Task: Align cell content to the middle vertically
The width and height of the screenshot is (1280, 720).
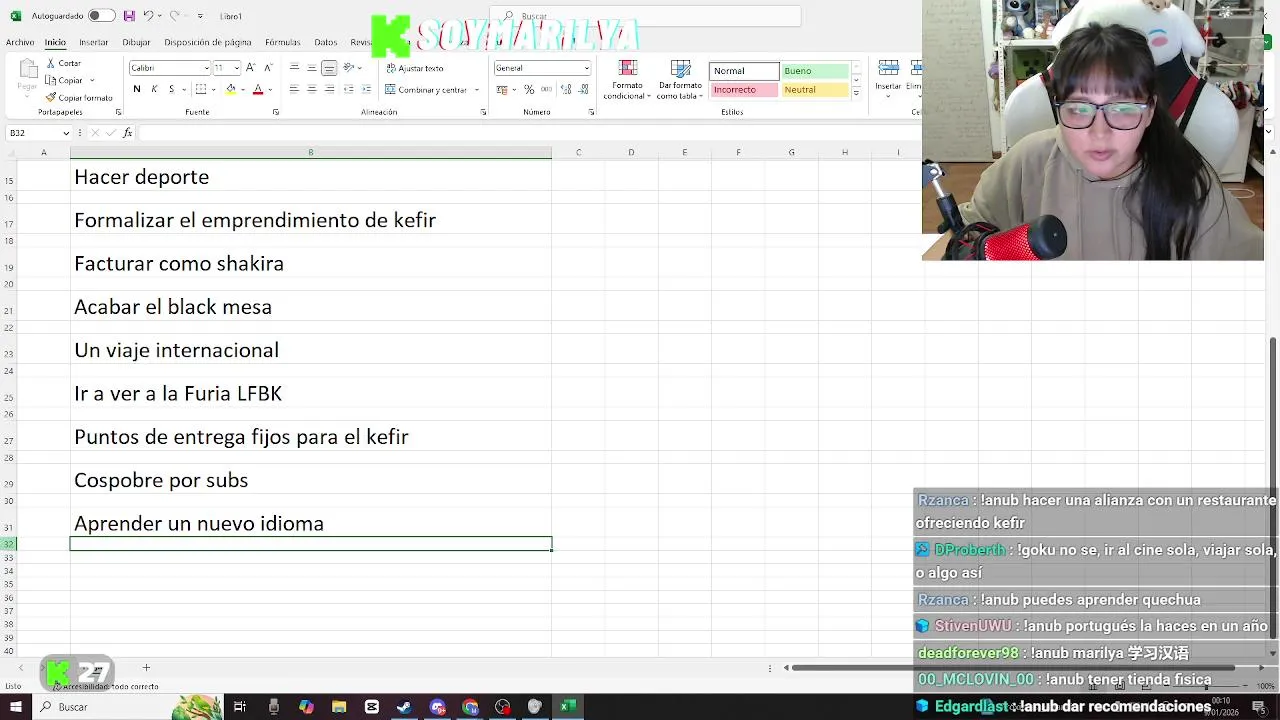Action: 312,68
